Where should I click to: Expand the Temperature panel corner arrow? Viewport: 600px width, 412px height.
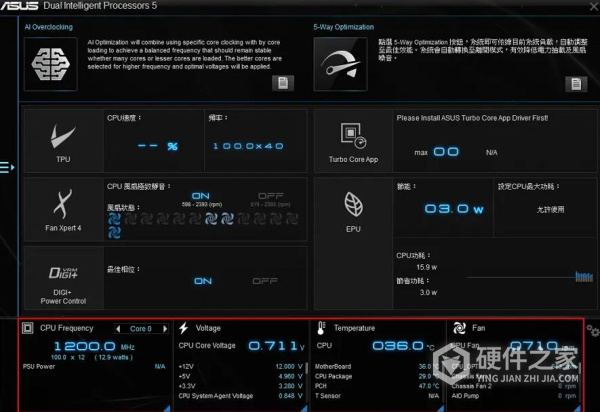[441, 409]
